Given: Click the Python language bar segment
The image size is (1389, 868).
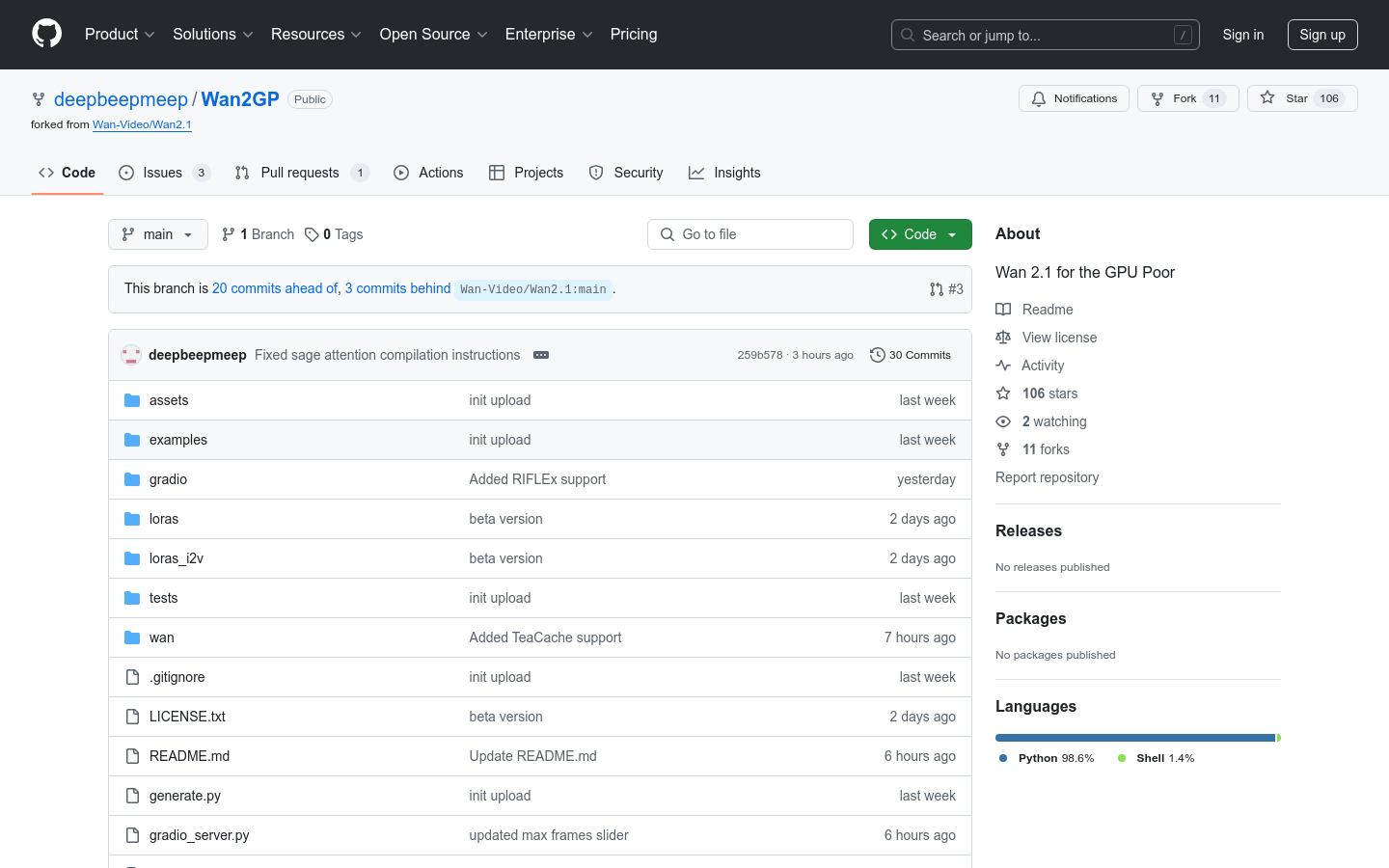Looking at the screenshot, I should coord(1134,738).
